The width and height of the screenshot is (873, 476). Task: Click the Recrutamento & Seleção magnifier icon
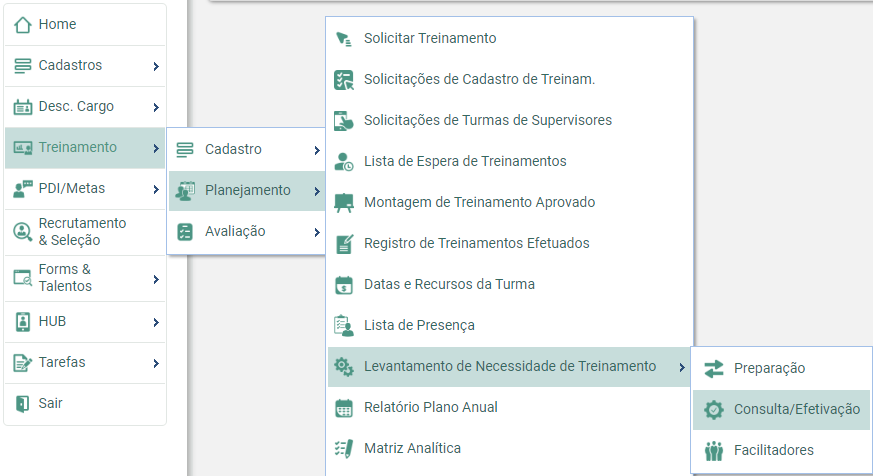click(x=22, y=232)
